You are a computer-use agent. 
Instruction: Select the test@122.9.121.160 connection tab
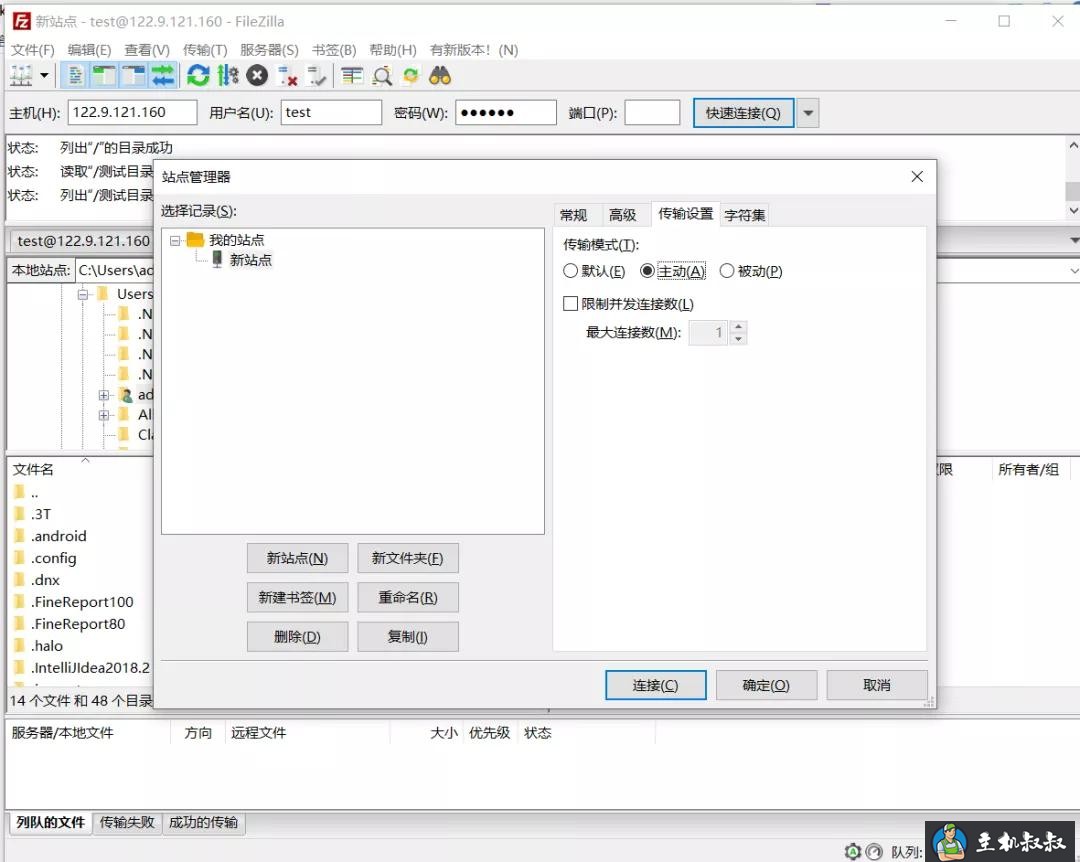(x=83, y=241)
